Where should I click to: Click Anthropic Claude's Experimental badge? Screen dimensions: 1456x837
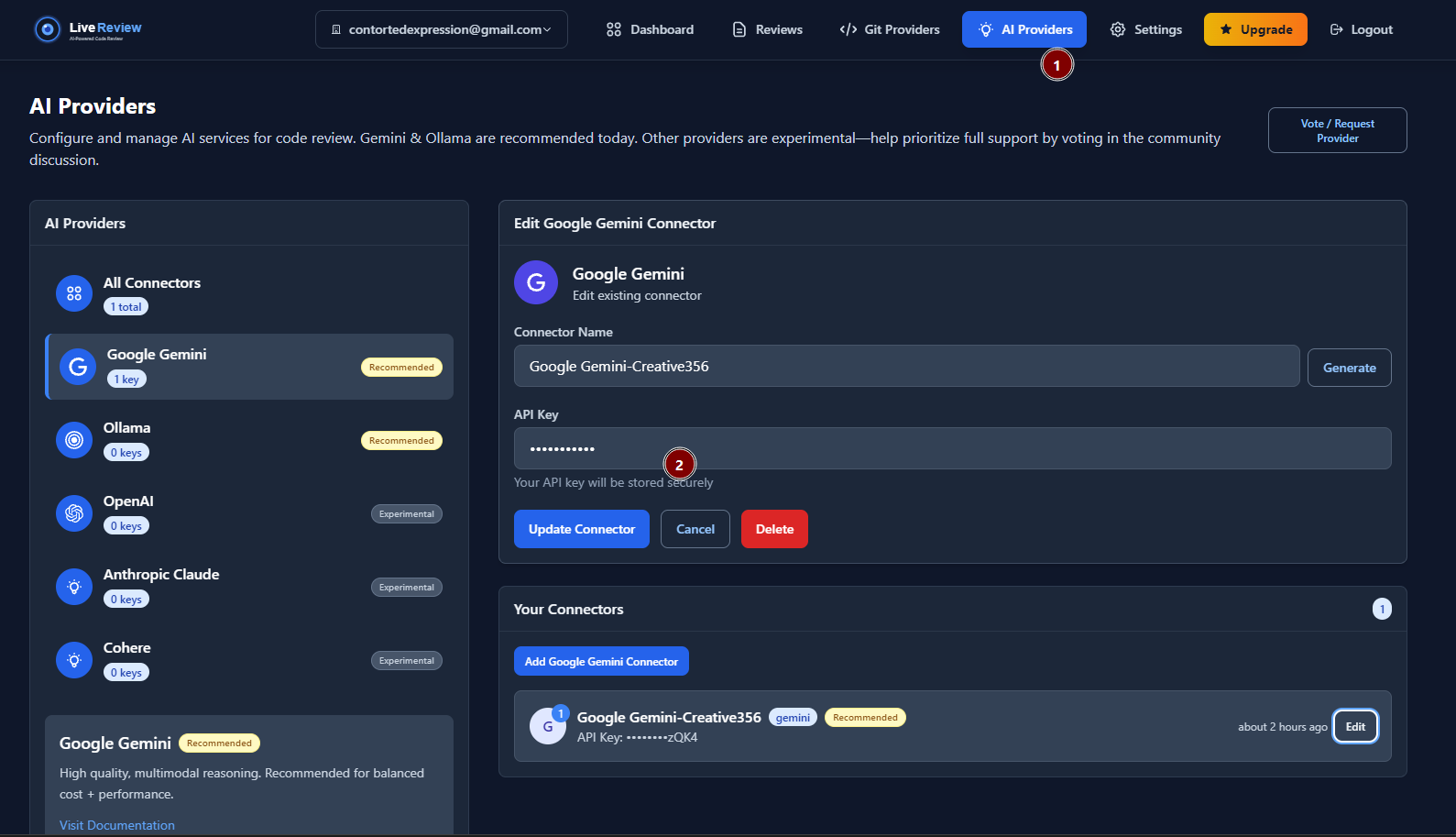click(x=407, y=587)
